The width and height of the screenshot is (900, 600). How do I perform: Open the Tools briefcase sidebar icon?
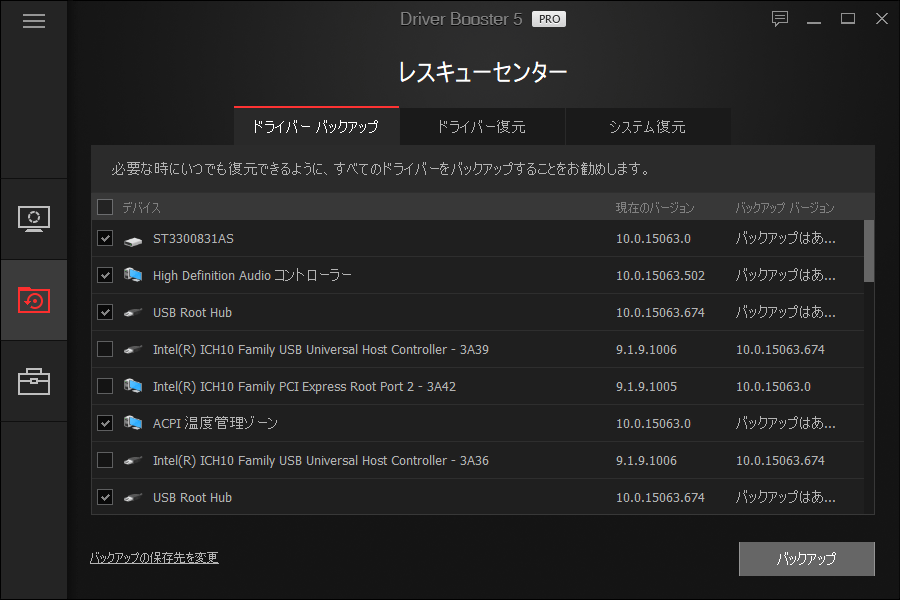[x=34, y=381]
